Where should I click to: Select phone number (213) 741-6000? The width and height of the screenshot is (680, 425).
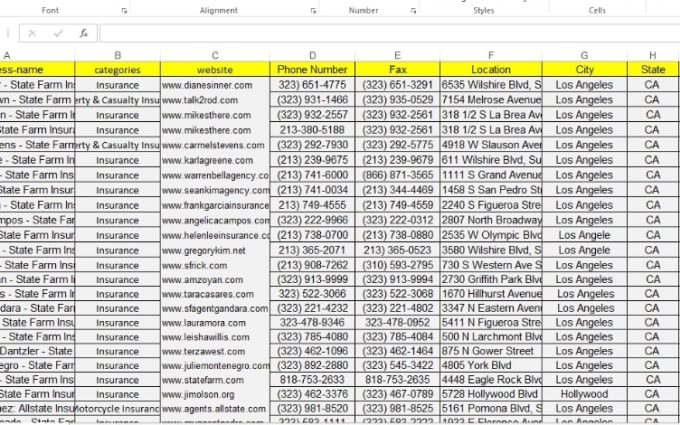[312, 175]
